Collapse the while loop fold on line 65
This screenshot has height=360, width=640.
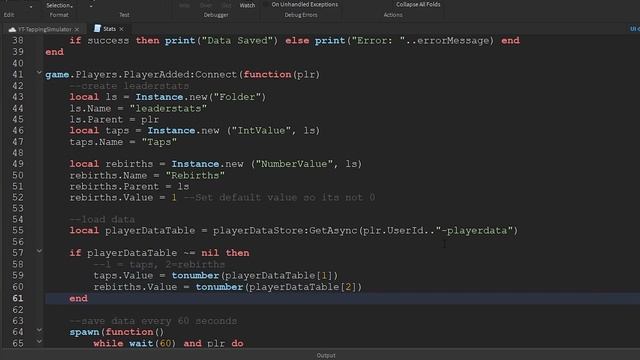tap(39, 341)
